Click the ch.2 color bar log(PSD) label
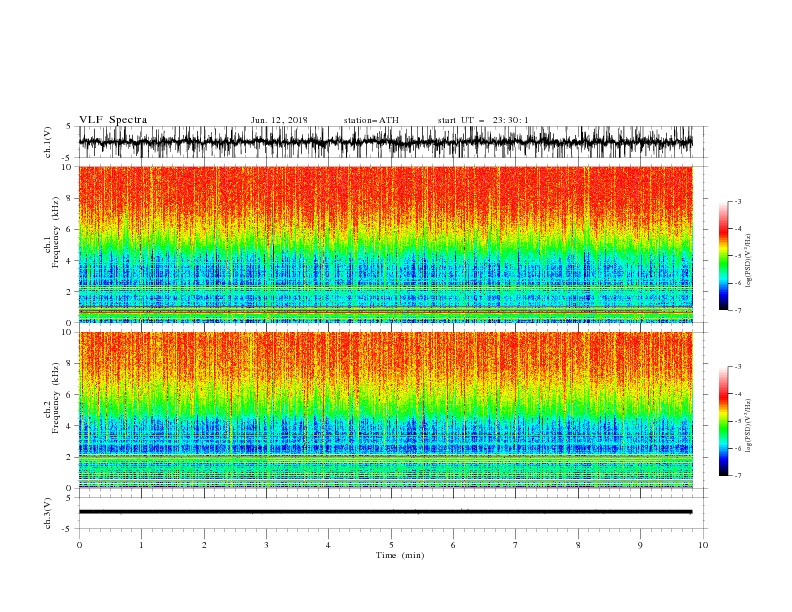Viewport: 792px width, 612px height. tap(749, 425)
